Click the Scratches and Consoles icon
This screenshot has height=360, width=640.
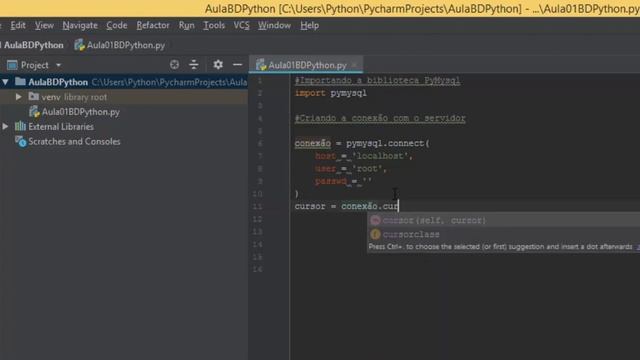[20, 142]
